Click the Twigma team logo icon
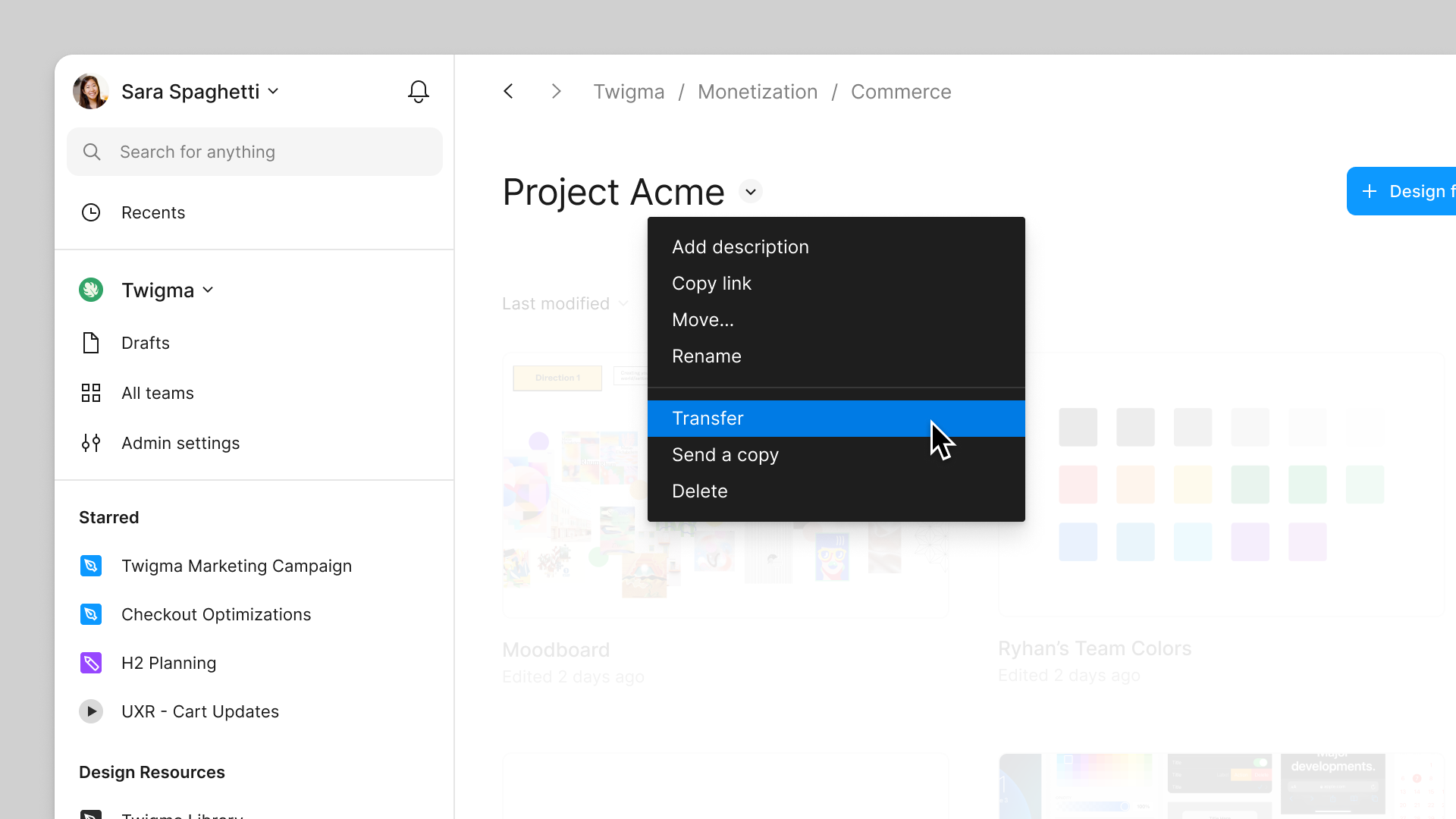This screenshot has width=1456, height=819. (x=91, y=289)
